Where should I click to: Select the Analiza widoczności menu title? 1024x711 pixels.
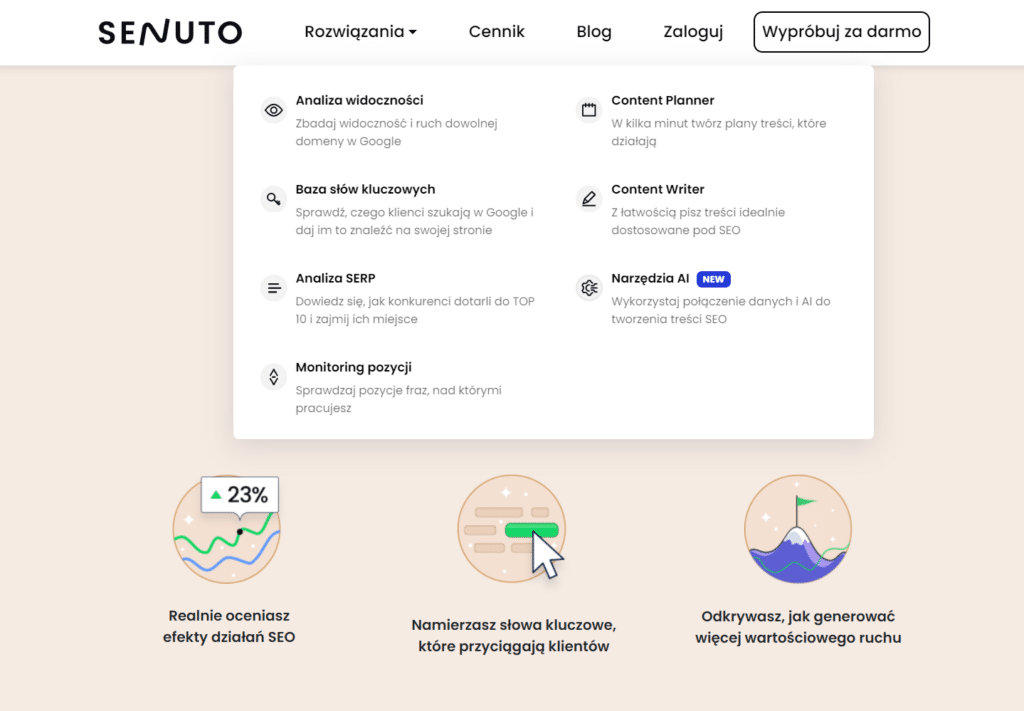click(359, 100)
